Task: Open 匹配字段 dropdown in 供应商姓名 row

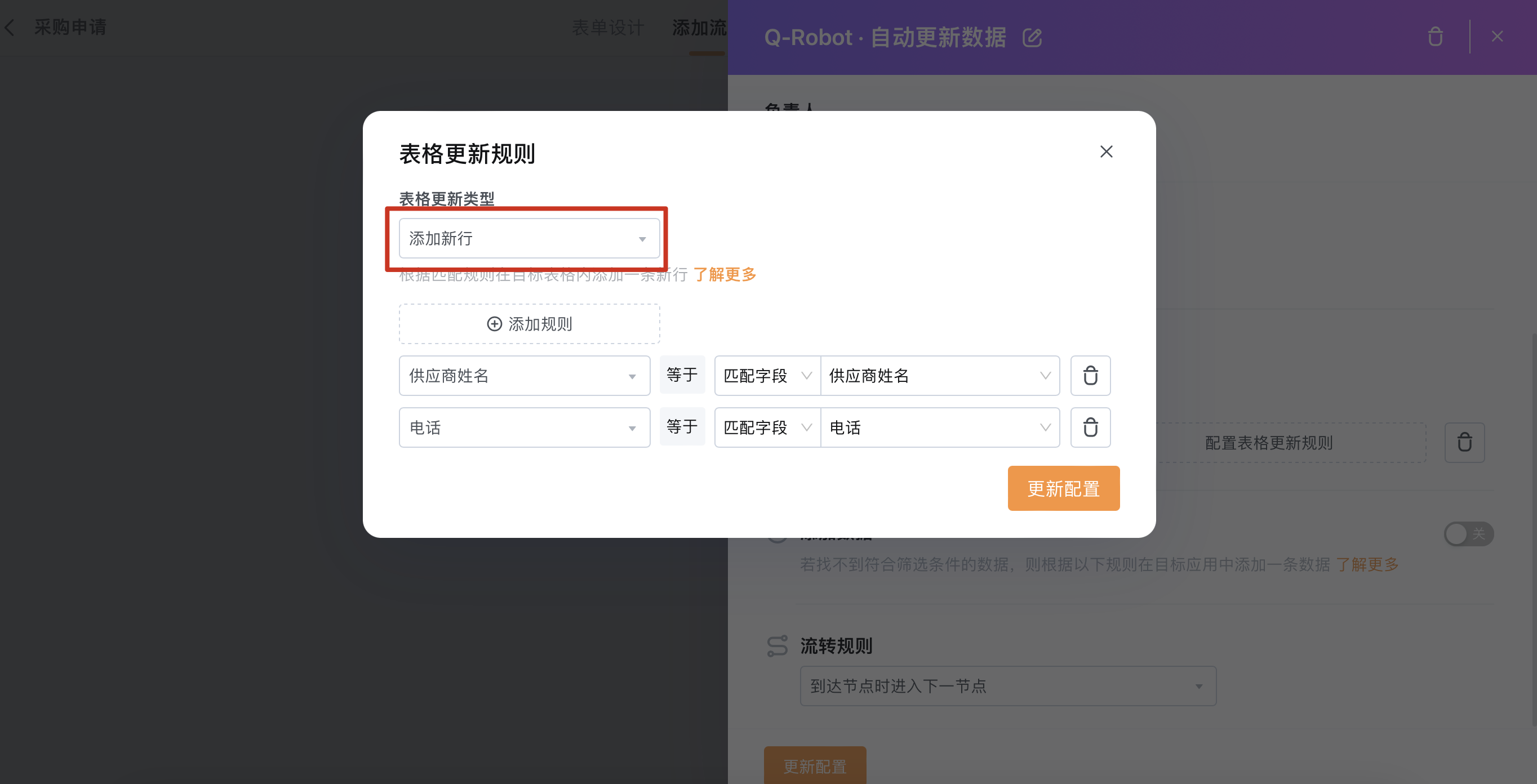Action: coord(767,376)
